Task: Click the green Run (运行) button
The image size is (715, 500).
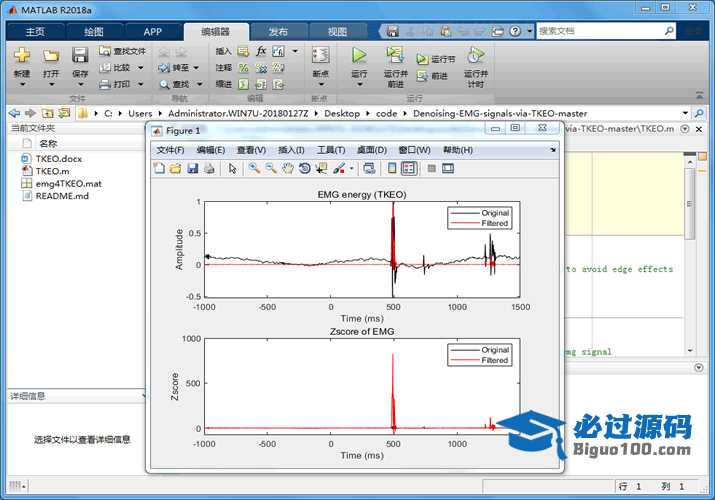Action: click(359, 56)
